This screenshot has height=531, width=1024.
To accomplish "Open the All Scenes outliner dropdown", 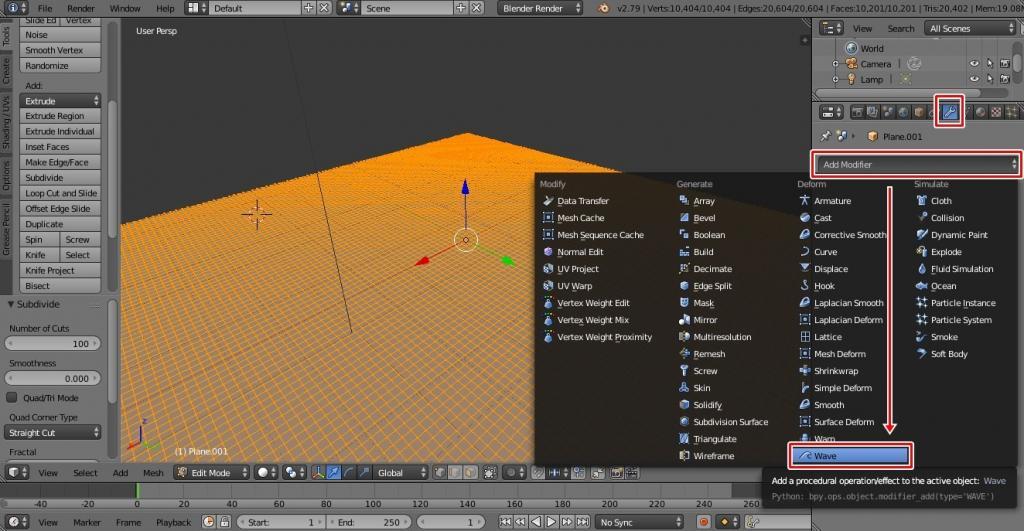I will tap(969, 28).
